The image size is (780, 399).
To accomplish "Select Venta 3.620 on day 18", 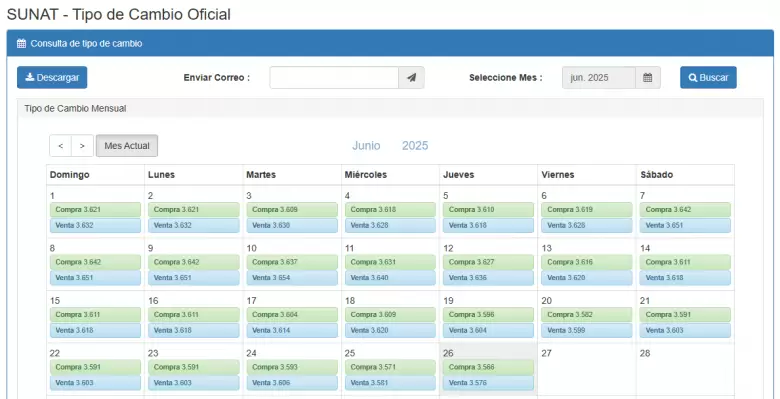I will [x=390, y=331].
